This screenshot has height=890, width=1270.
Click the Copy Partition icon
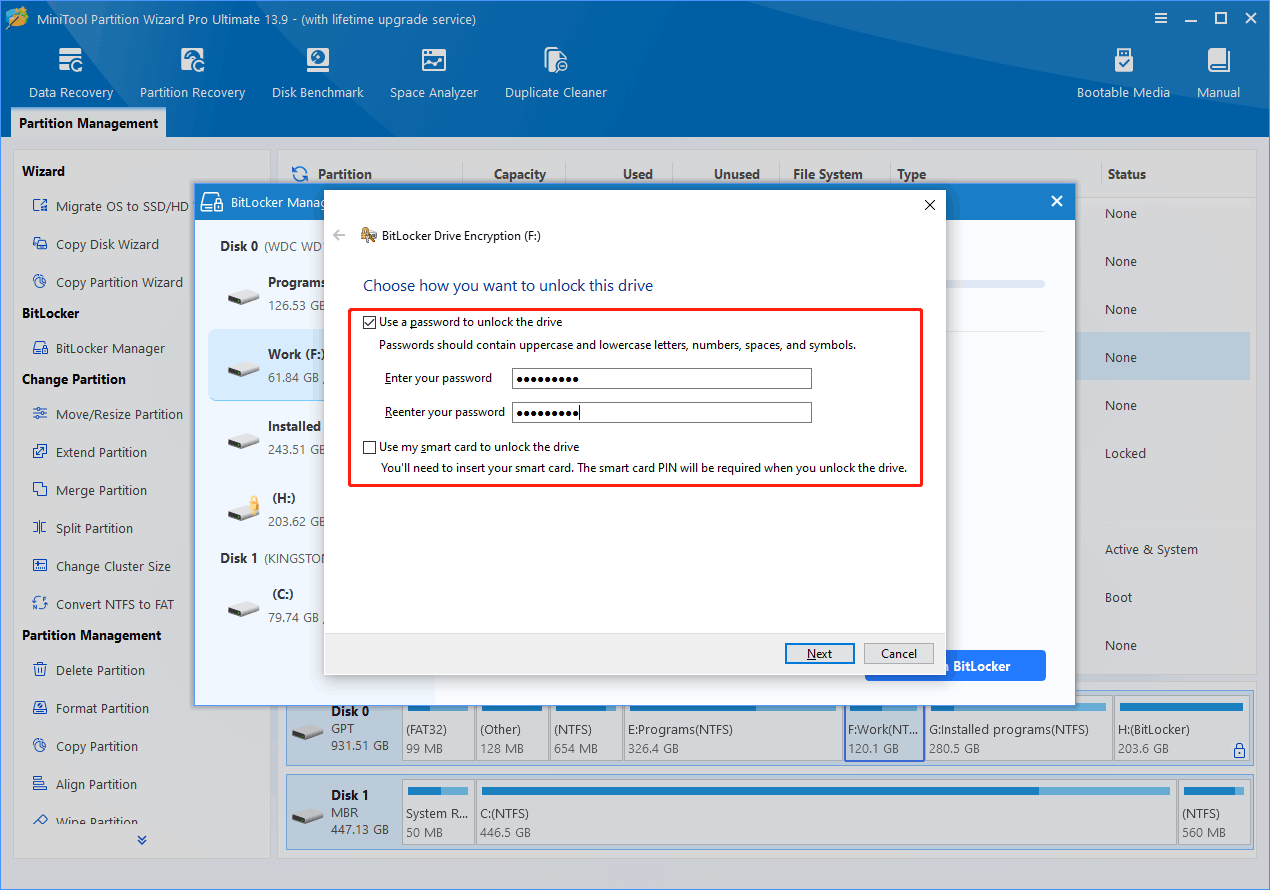[40, 746]
